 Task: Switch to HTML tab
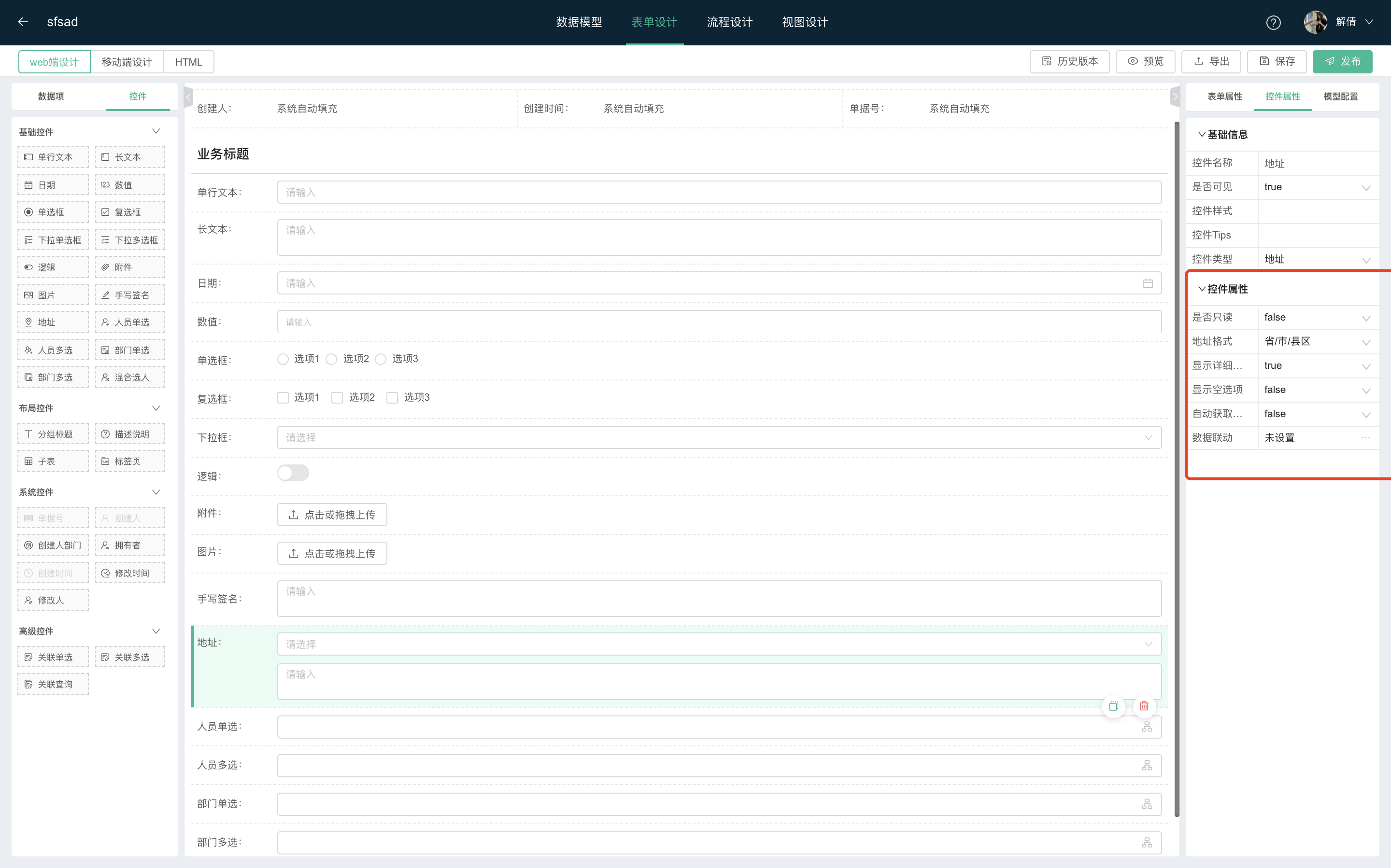point(188,62)
